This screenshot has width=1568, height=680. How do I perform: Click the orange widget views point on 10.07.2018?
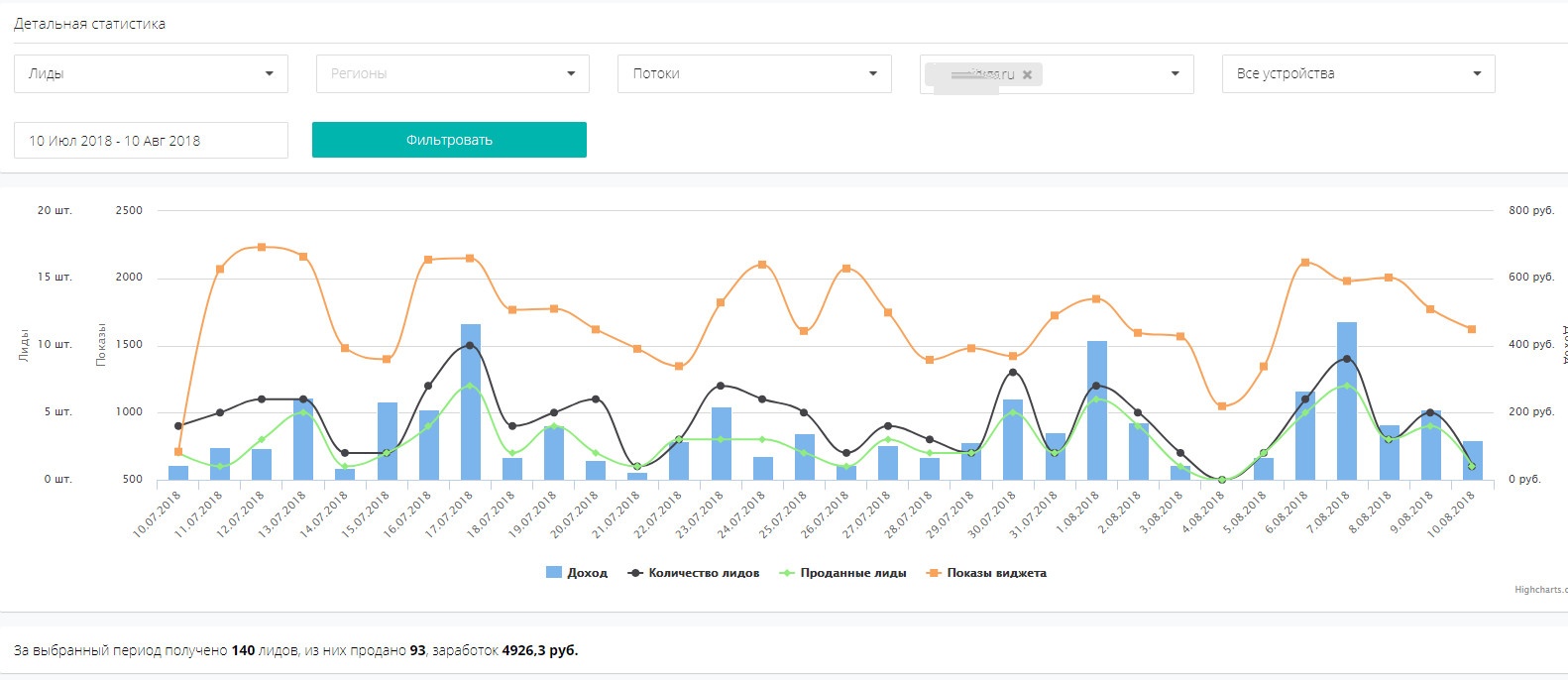(x=178, y=452)
